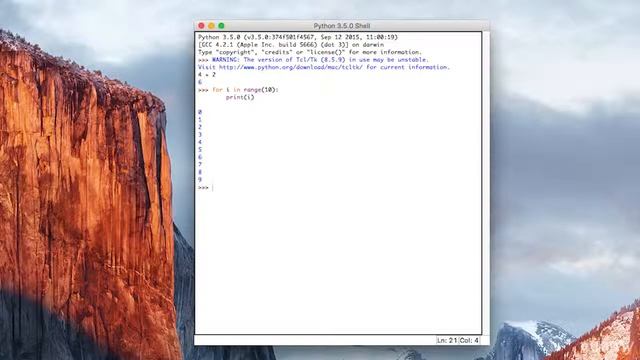Click the print(i) statement
The width and height of the screenshot is (640, 360).
(240, 97)
